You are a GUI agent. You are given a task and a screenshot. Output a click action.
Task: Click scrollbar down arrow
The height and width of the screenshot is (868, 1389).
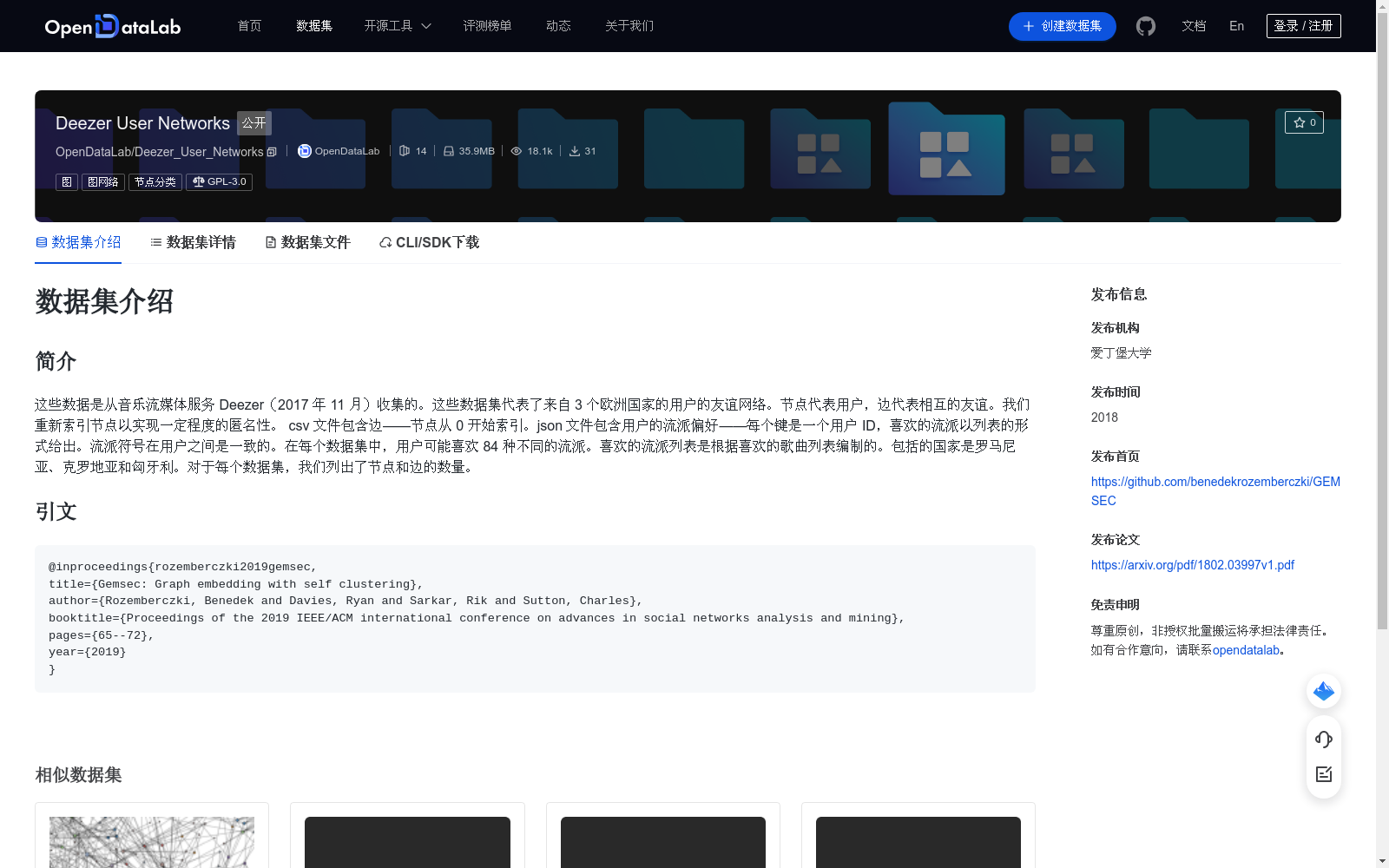[x=1382, y=861]
